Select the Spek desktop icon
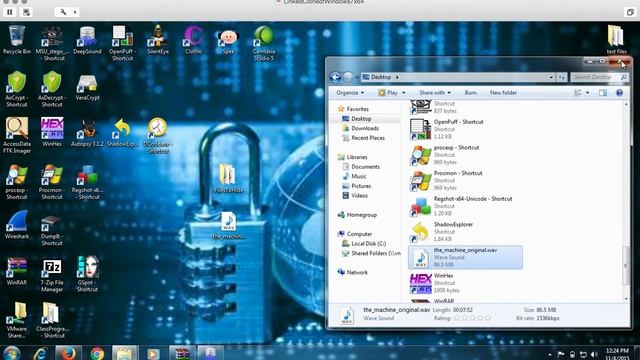The height and width of the screenshot is (360, 640). click(x=229, y=40)
